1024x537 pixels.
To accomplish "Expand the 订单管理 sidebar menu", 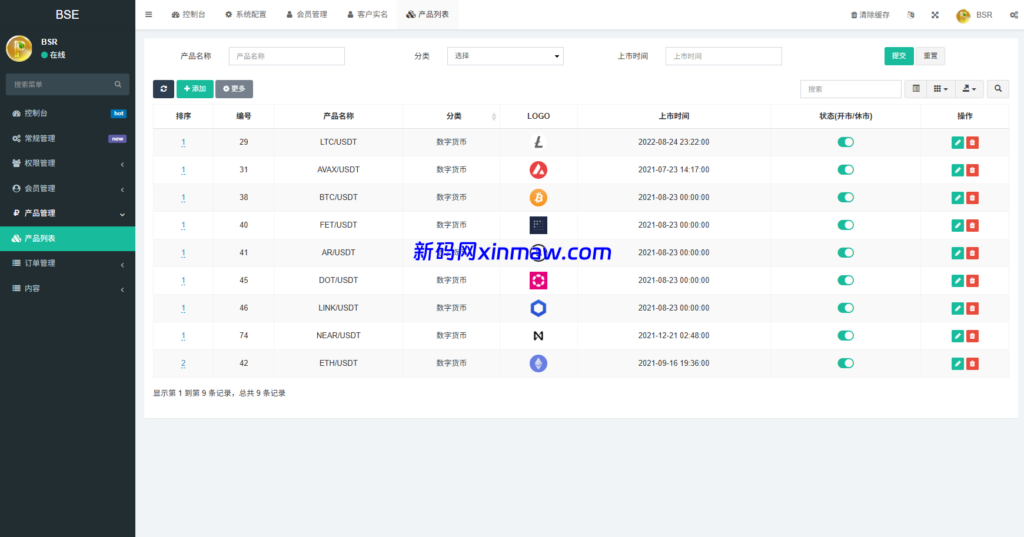I will [x=67, y=263].
